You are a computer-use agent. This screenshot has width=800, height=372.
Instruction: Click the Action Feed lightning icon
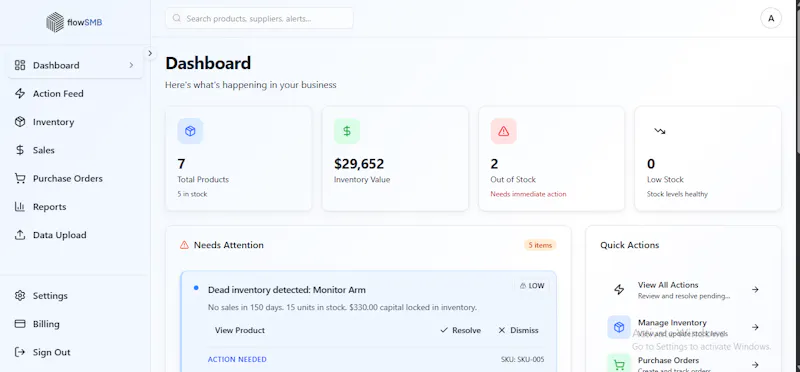(x=20, y=93)
